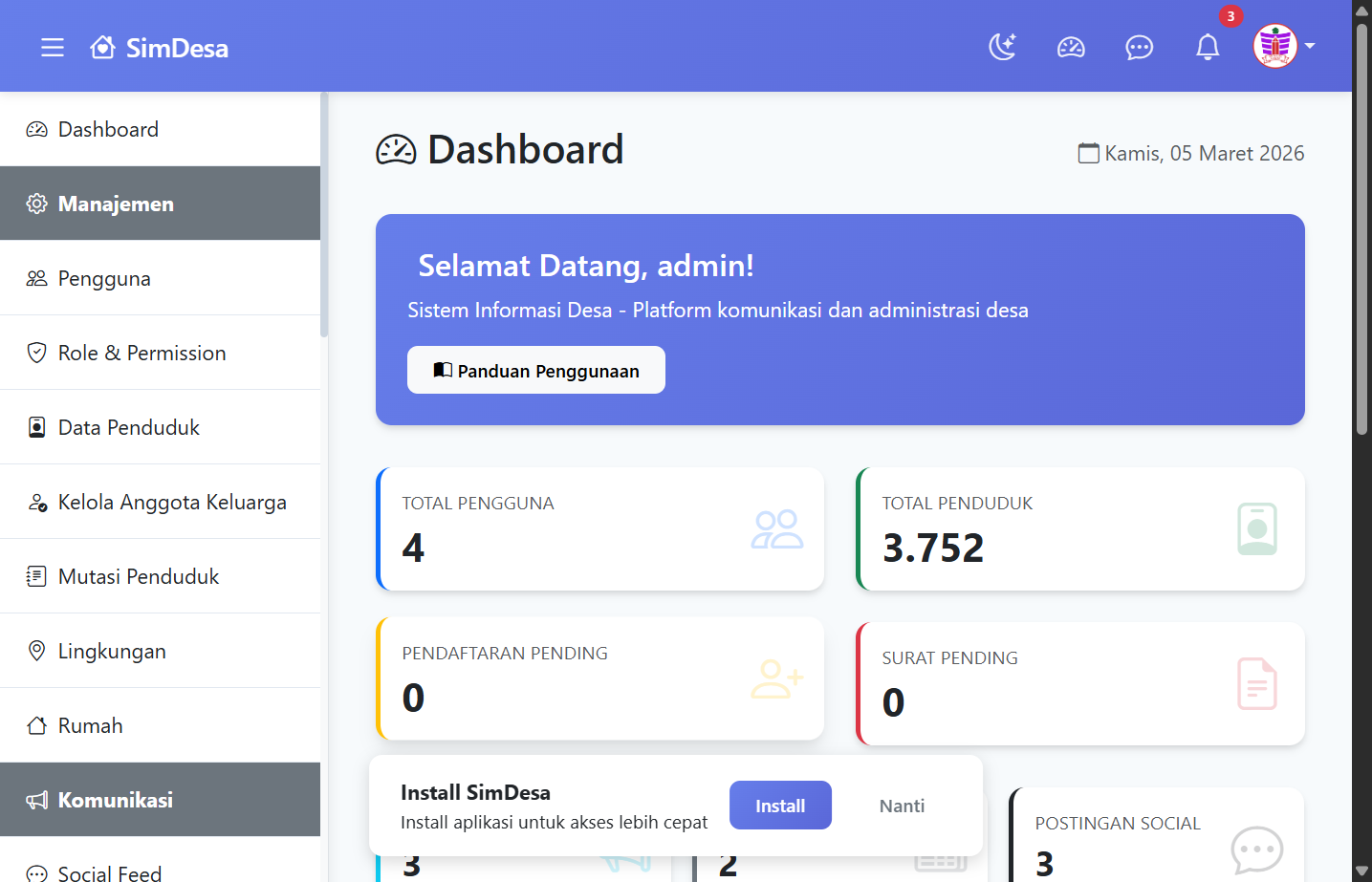Click the Role & Permission shield icon

(36, 353)
